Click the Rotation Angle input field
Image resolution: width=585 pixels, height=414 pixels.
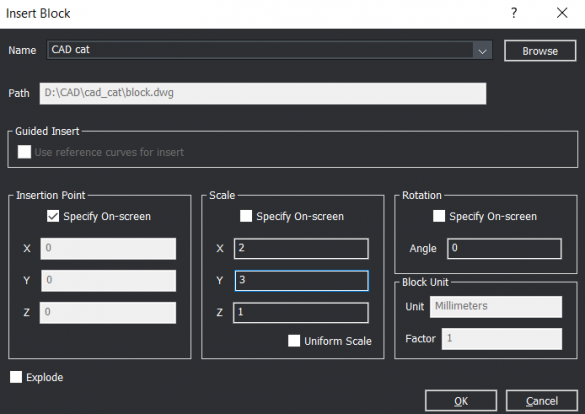click(504, 248)
